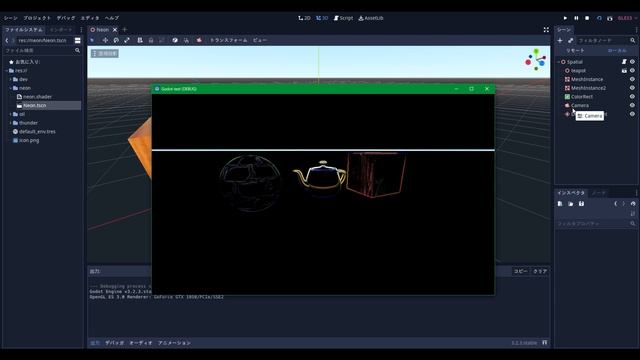Activate the Move Mode tool
640x360 pixels.
click(x=105, y=40)
